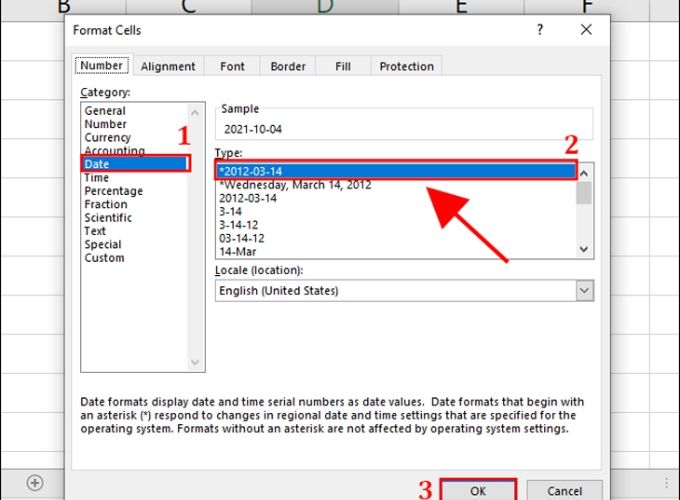
Task: Click the Sample value 2021-10-04
Action: [x=253, y=129]
